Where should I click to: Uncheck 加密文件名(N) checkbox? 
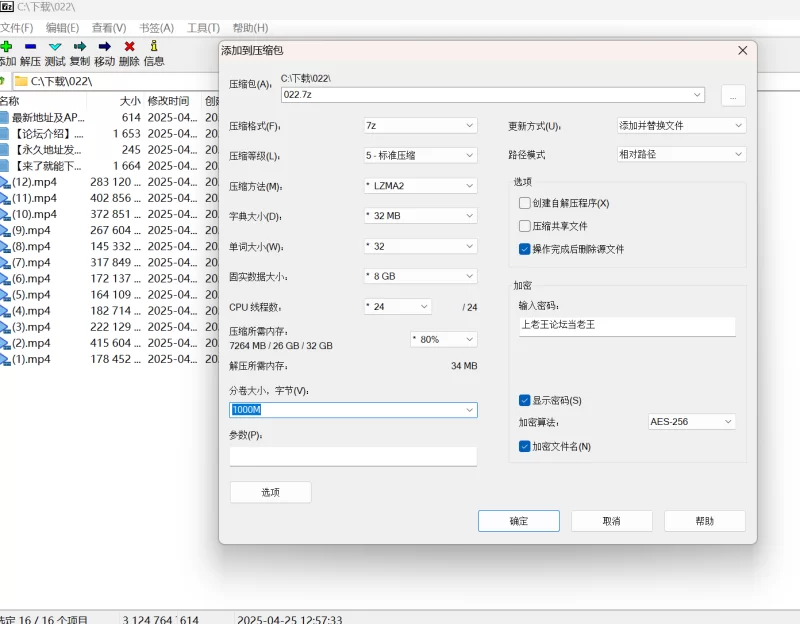[524, 446]
